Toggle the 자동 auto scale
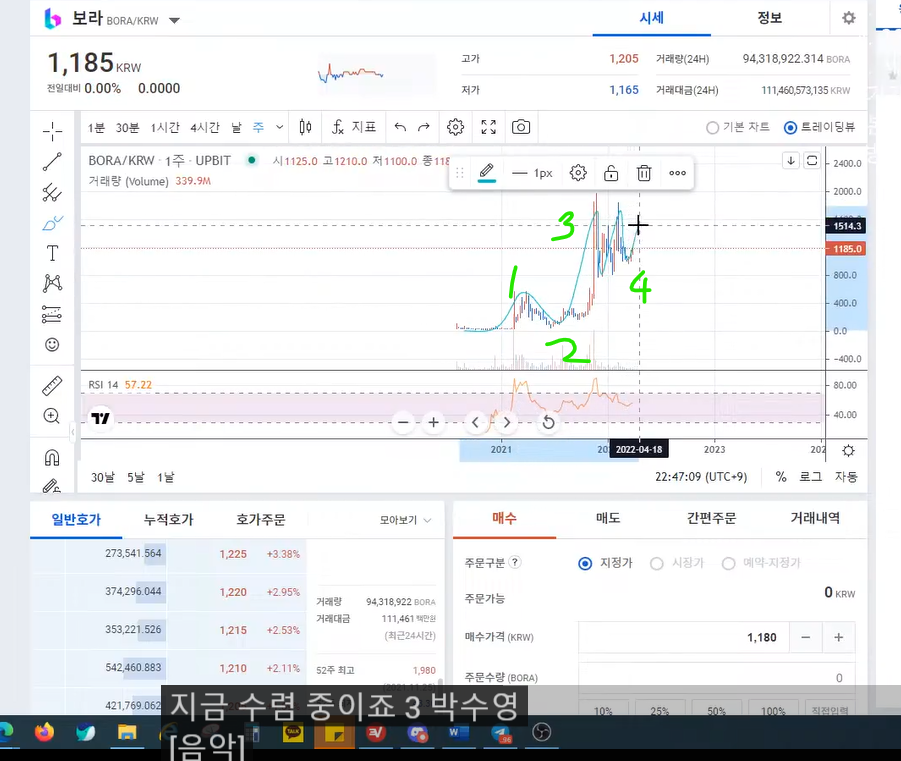Viewport: 901px width, 761px height. [x=846, y=476]
